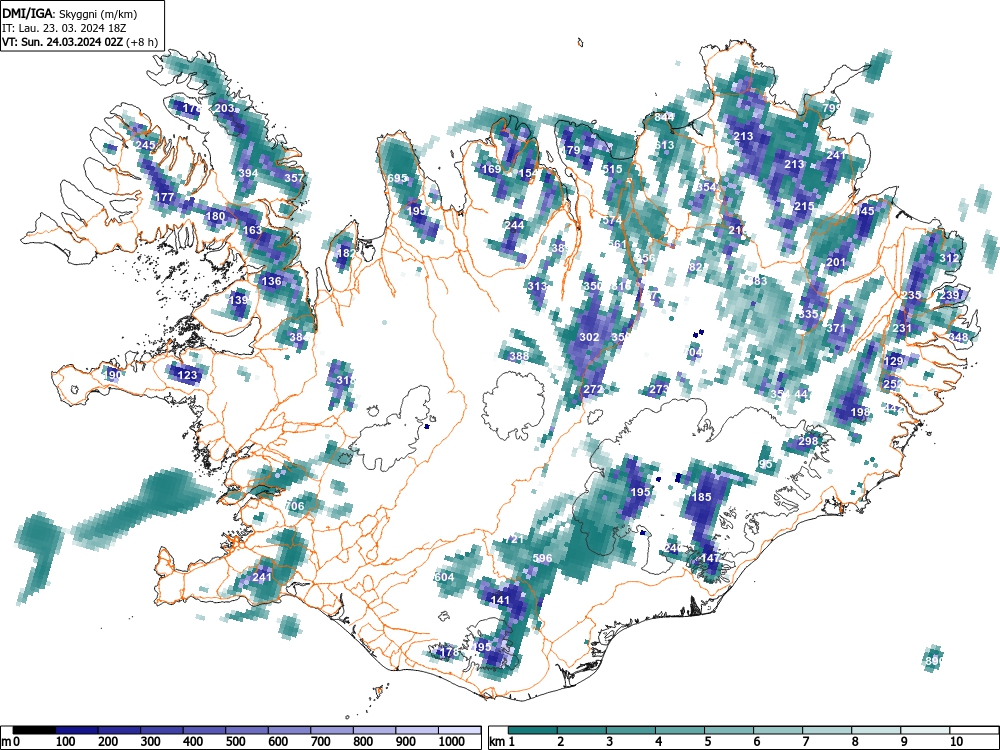Image resolution: width=1000 pixels, height=750 pixels.
Task: Click the '215' visibility value in the northeast
Action: 804,206
